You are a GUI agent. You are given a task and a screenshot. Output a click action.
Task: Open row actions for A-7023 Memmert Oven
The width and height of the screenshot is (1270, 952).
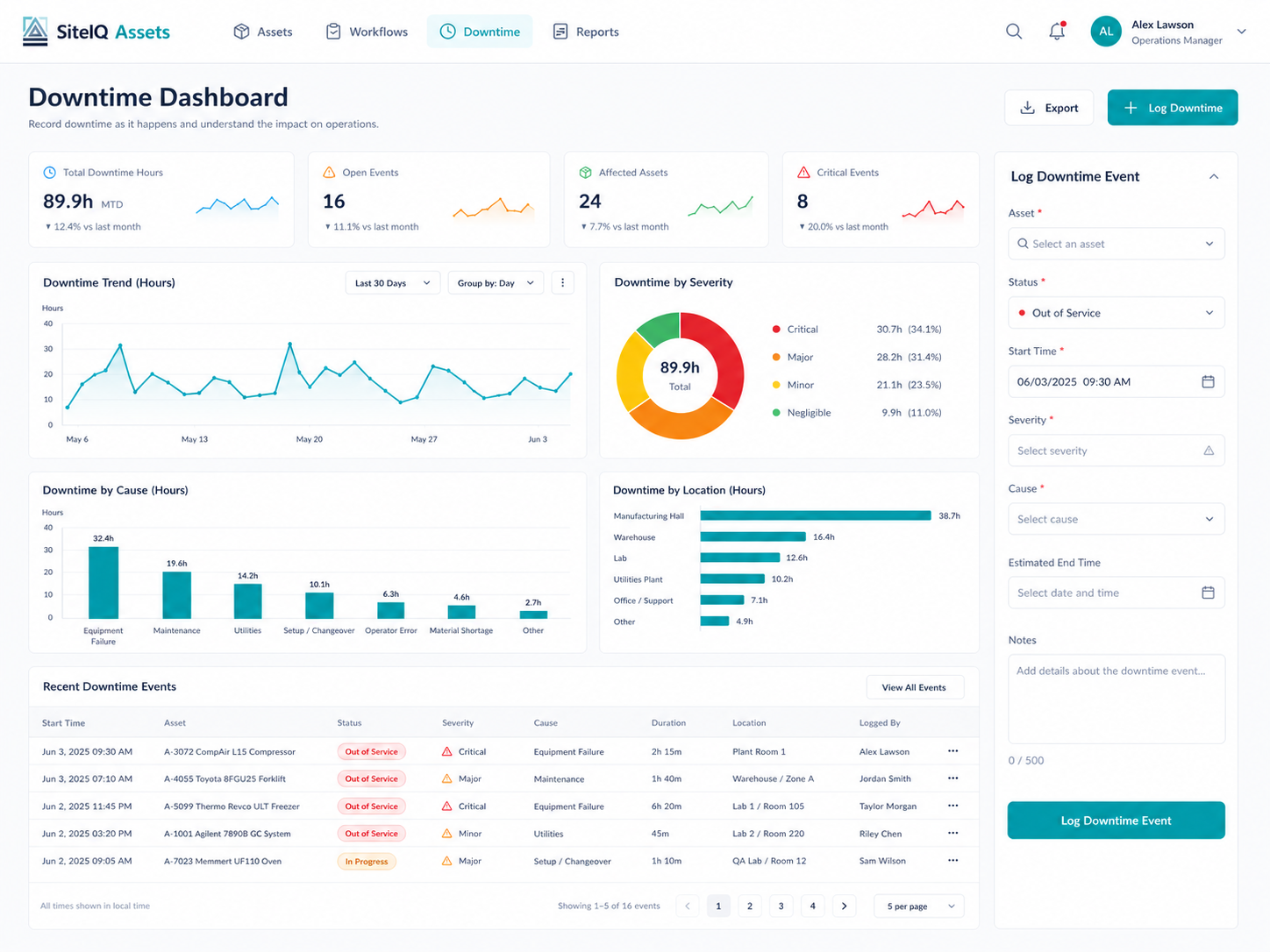coord(952,861)
